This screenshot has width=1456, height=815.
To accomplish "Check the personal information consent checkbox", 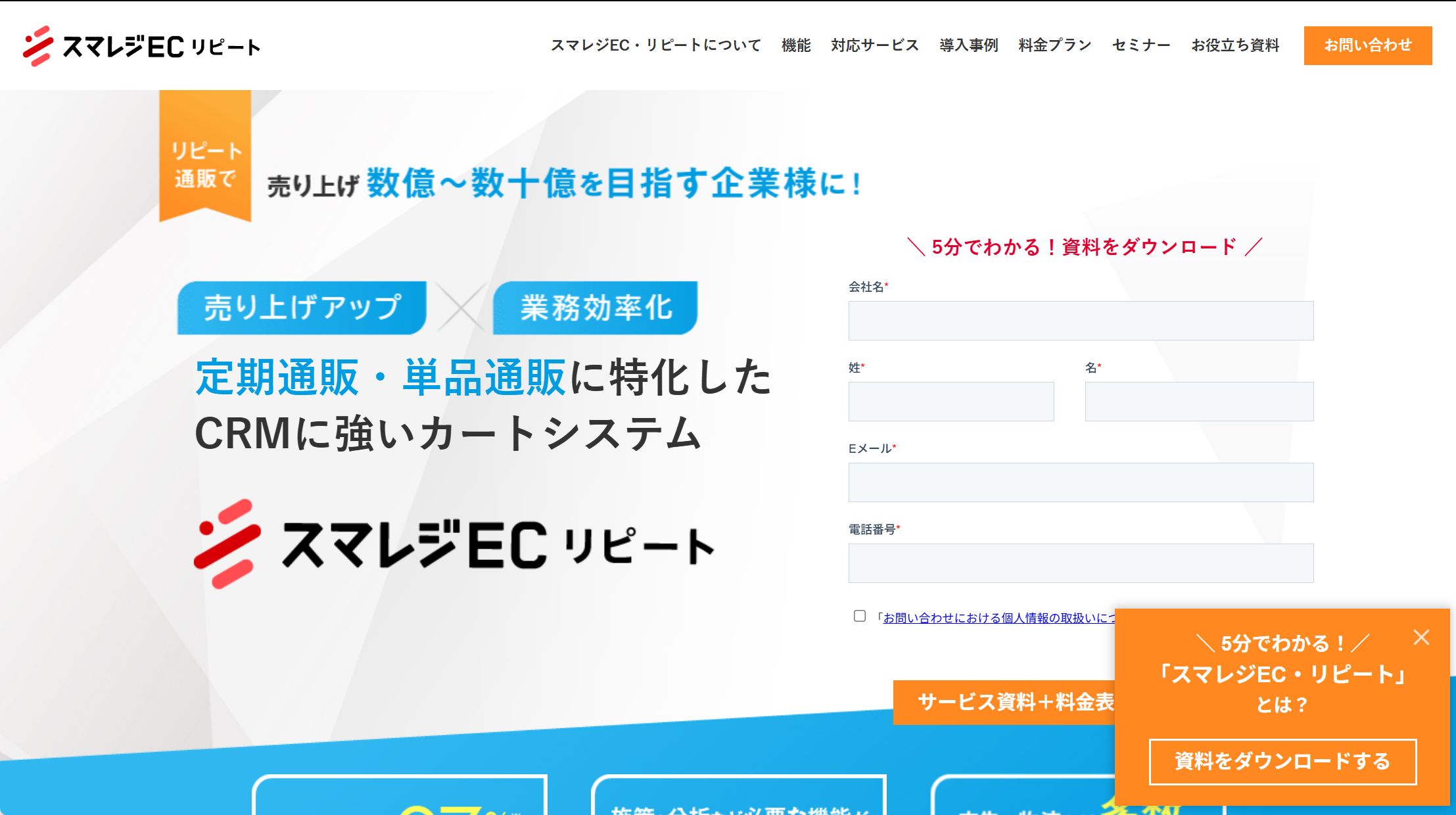I will click(x=860, y=616).
